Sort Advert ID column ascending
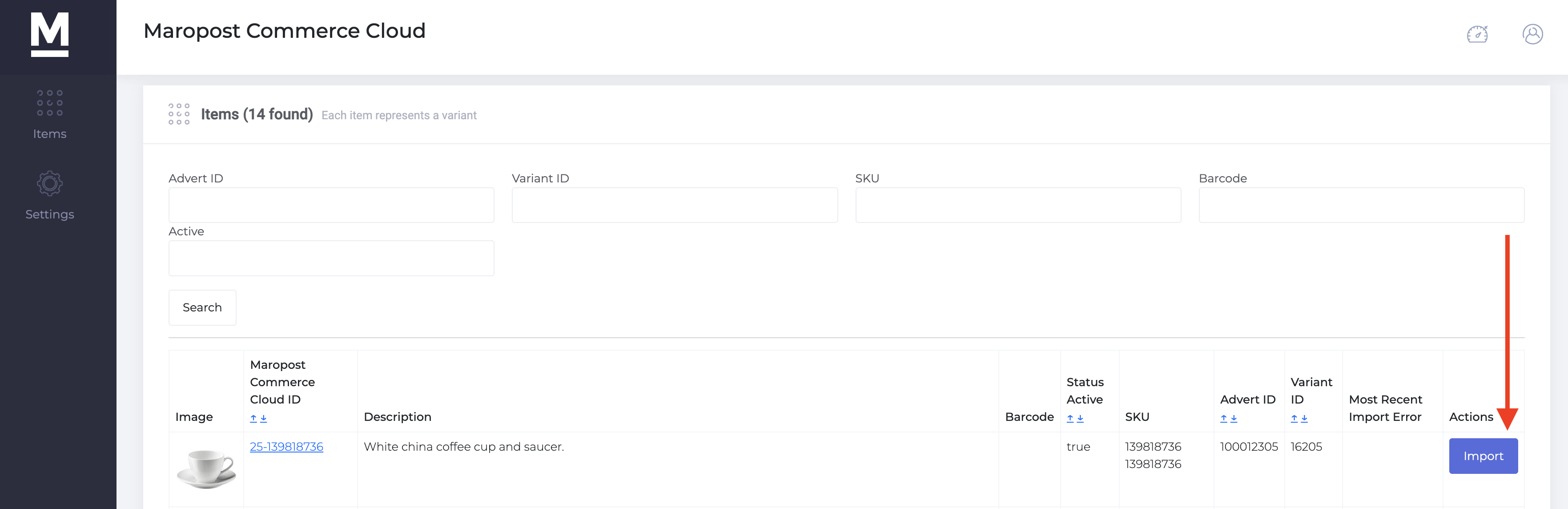This screenshot has width=1568, height=509. coord(1223,418)
